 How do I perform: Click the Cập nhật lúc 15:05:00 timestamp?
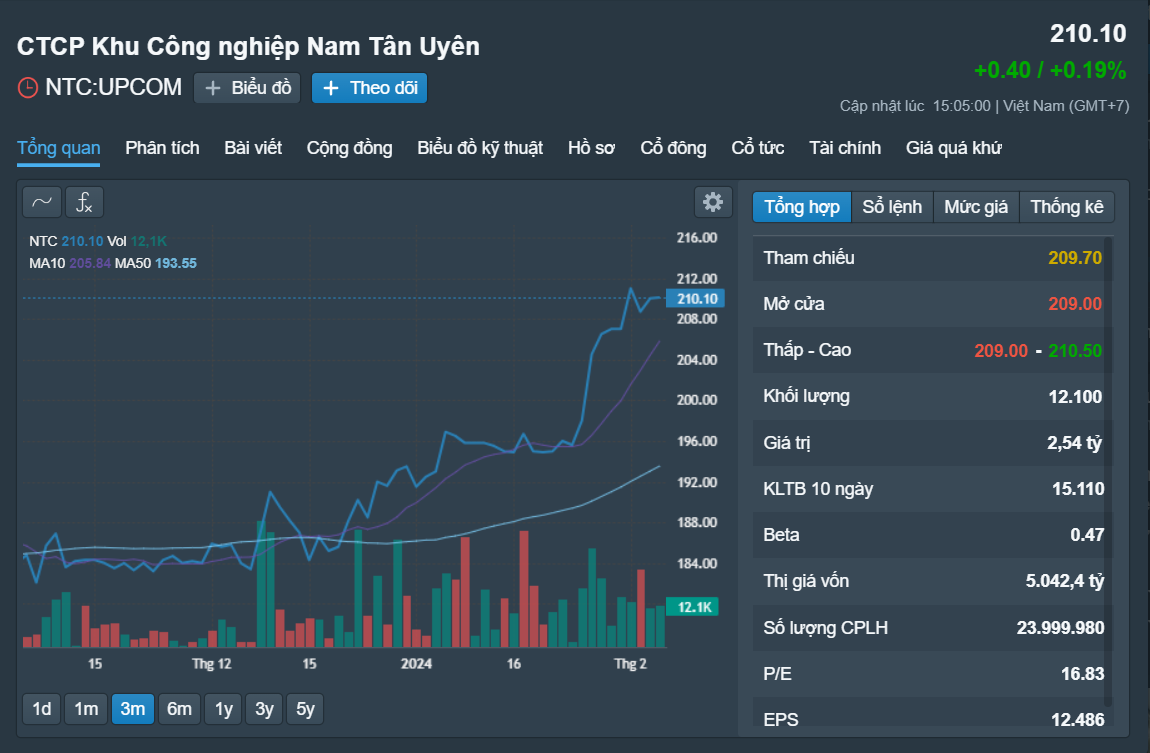pos(915,106)
